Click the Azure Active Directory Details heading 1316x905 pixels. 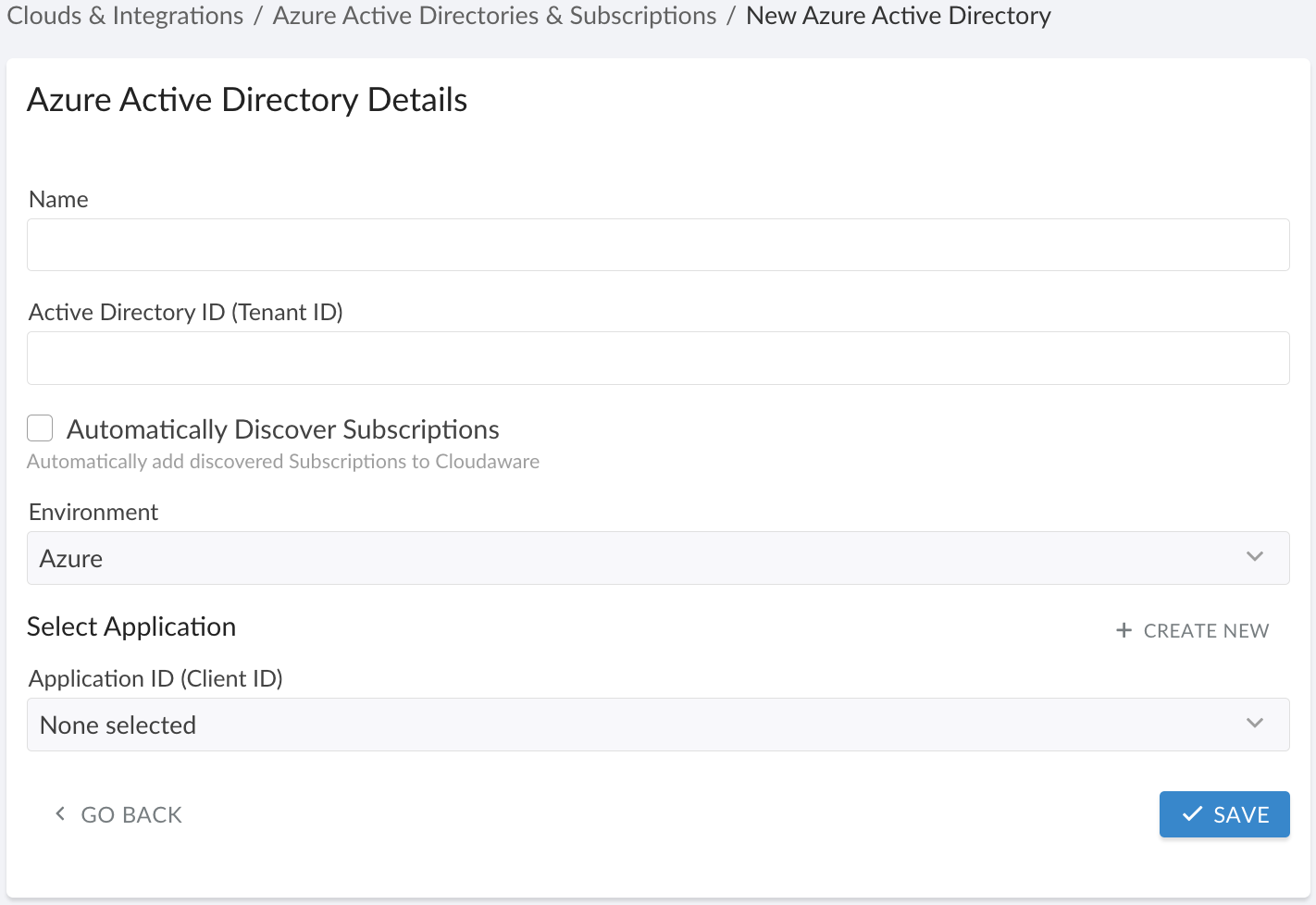pos(247,99)
